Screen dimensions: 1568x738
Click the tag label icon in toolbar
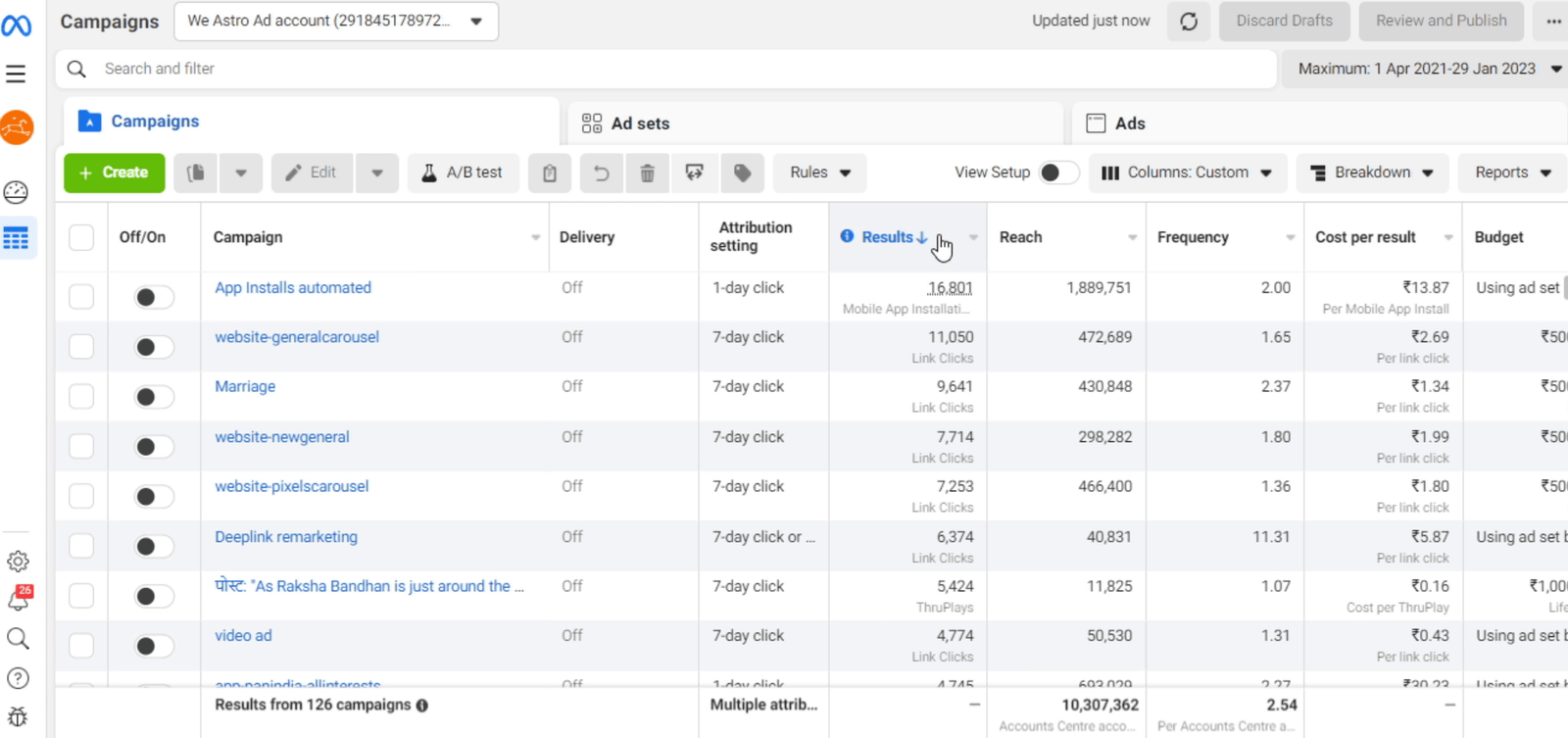[742, 173]
